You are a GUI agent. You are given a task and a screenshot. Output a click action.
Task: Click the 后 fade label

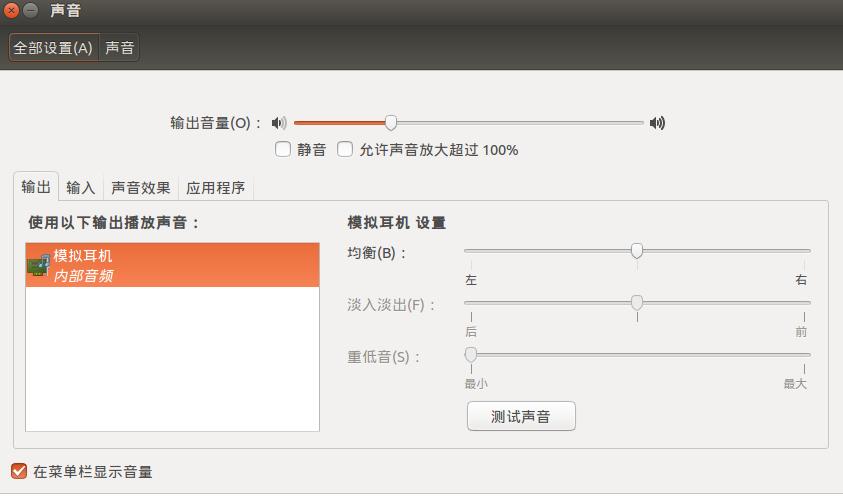pyautogui.click(x=471, y=332)
